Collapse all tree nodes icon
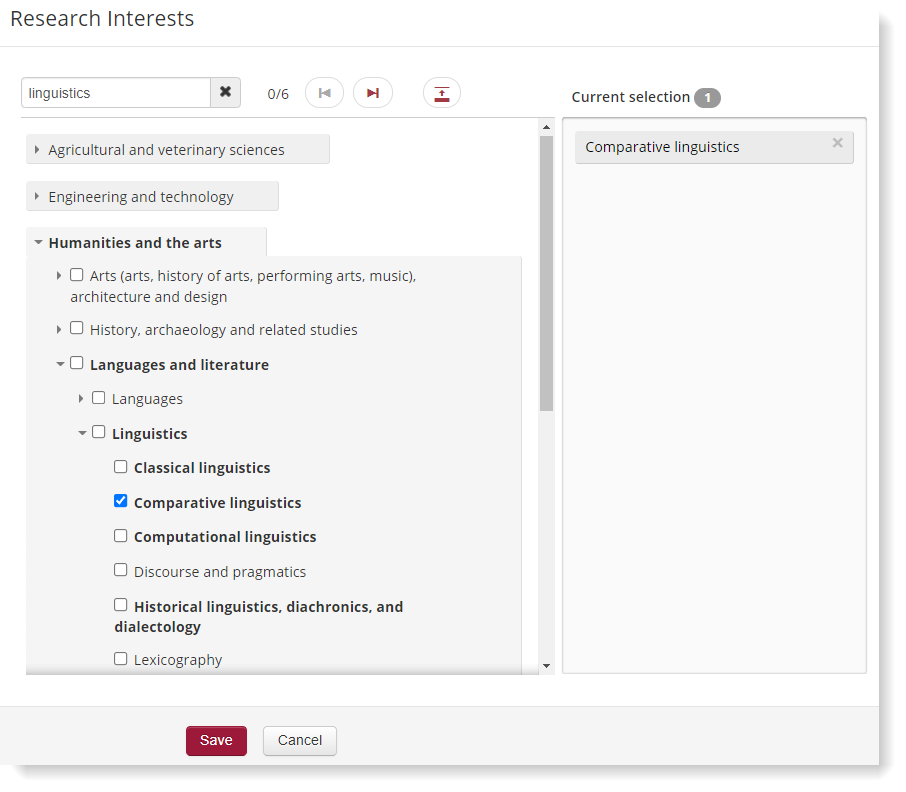This screenshot has height=792, width=906. click(x=442, y=93)
